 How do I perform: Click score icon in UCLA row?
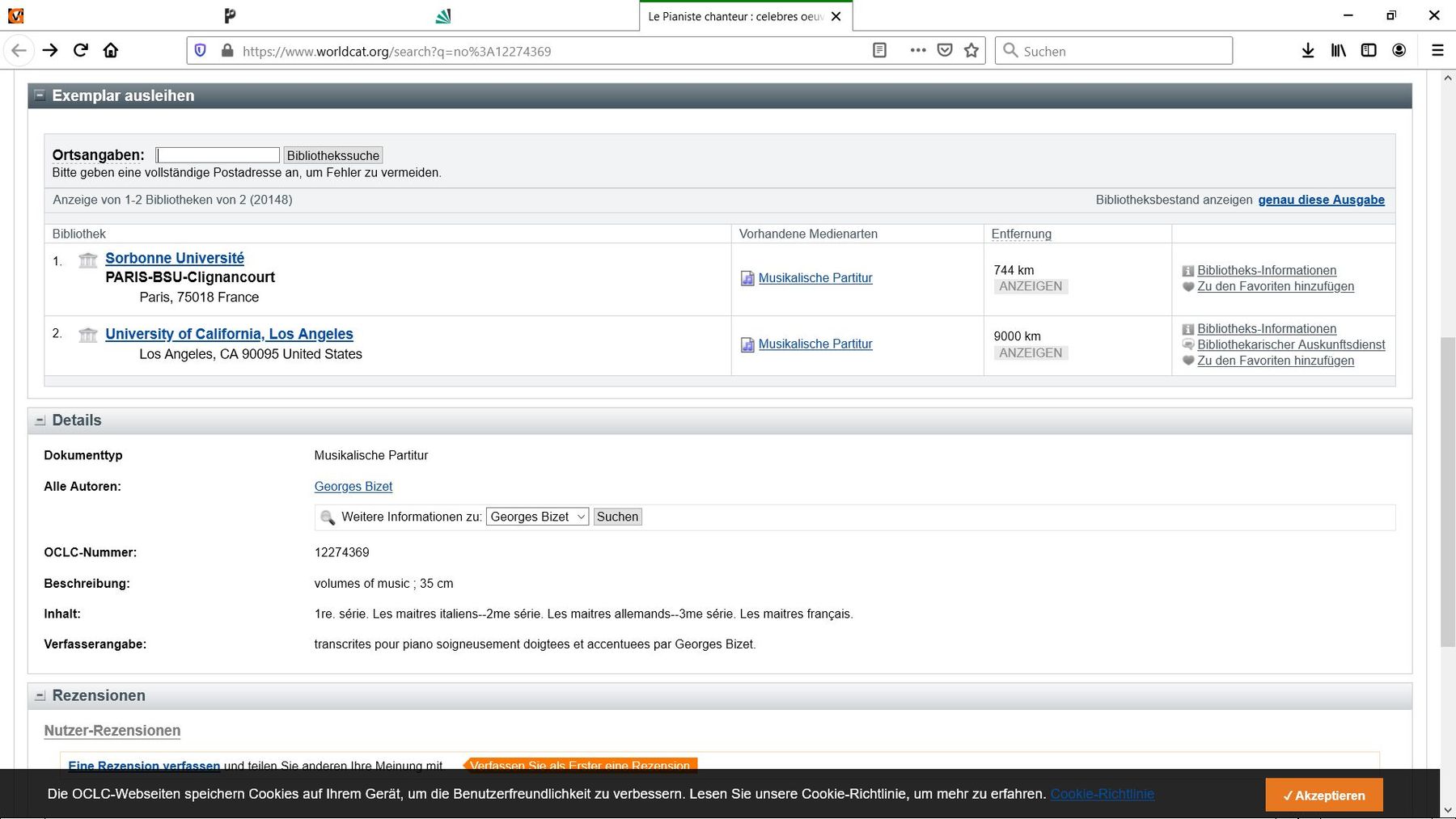point(747,344)
